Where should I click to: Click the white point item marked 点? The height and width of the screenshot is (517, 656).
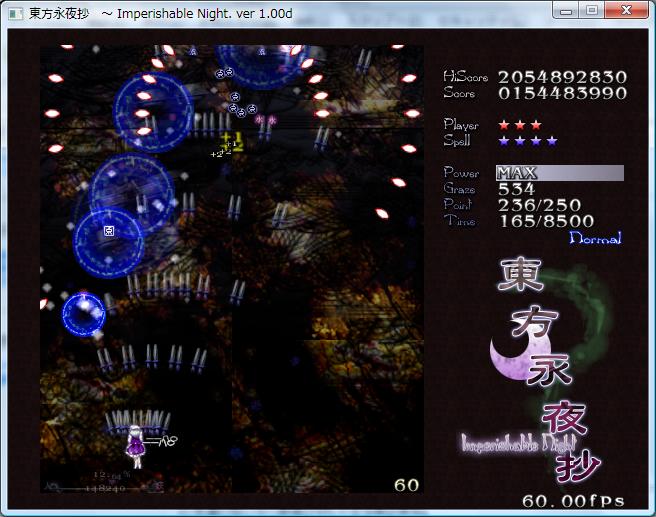pyautogui.click(x=109, y=231)
